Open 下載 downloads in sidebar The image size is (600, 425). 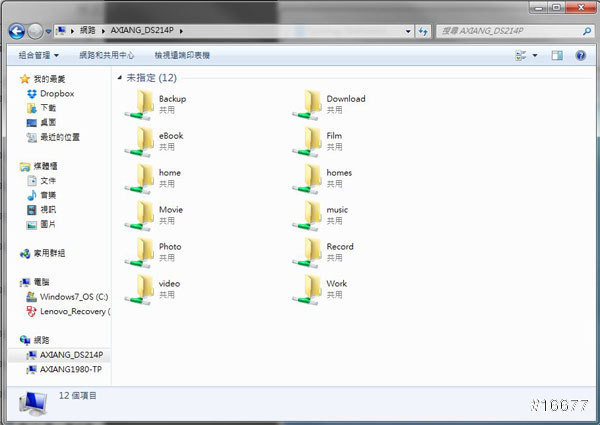[x=48, y=108]
